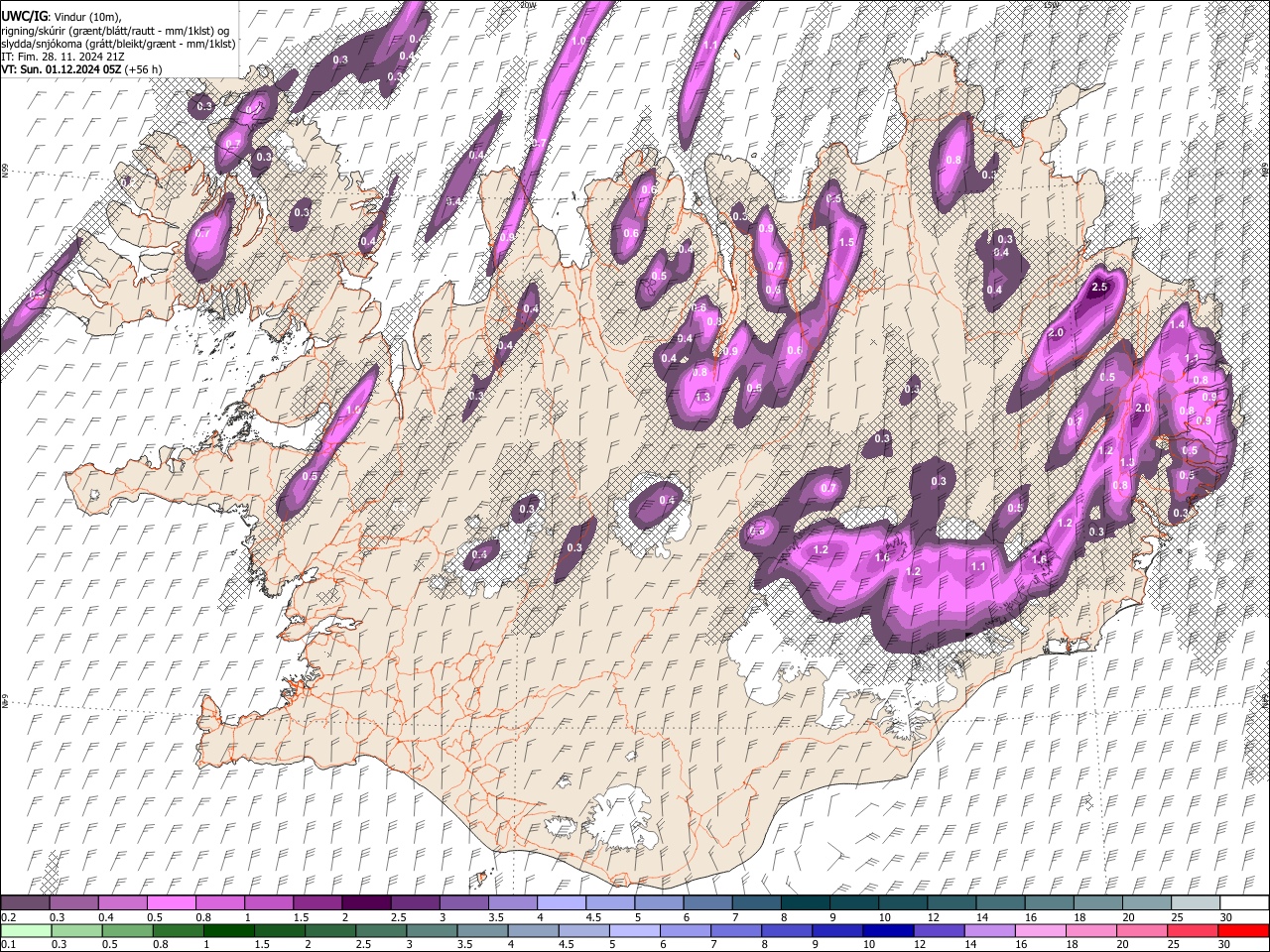
Task: Click the '30' label in bottom legend row
Action: [x=1226, y=944]
